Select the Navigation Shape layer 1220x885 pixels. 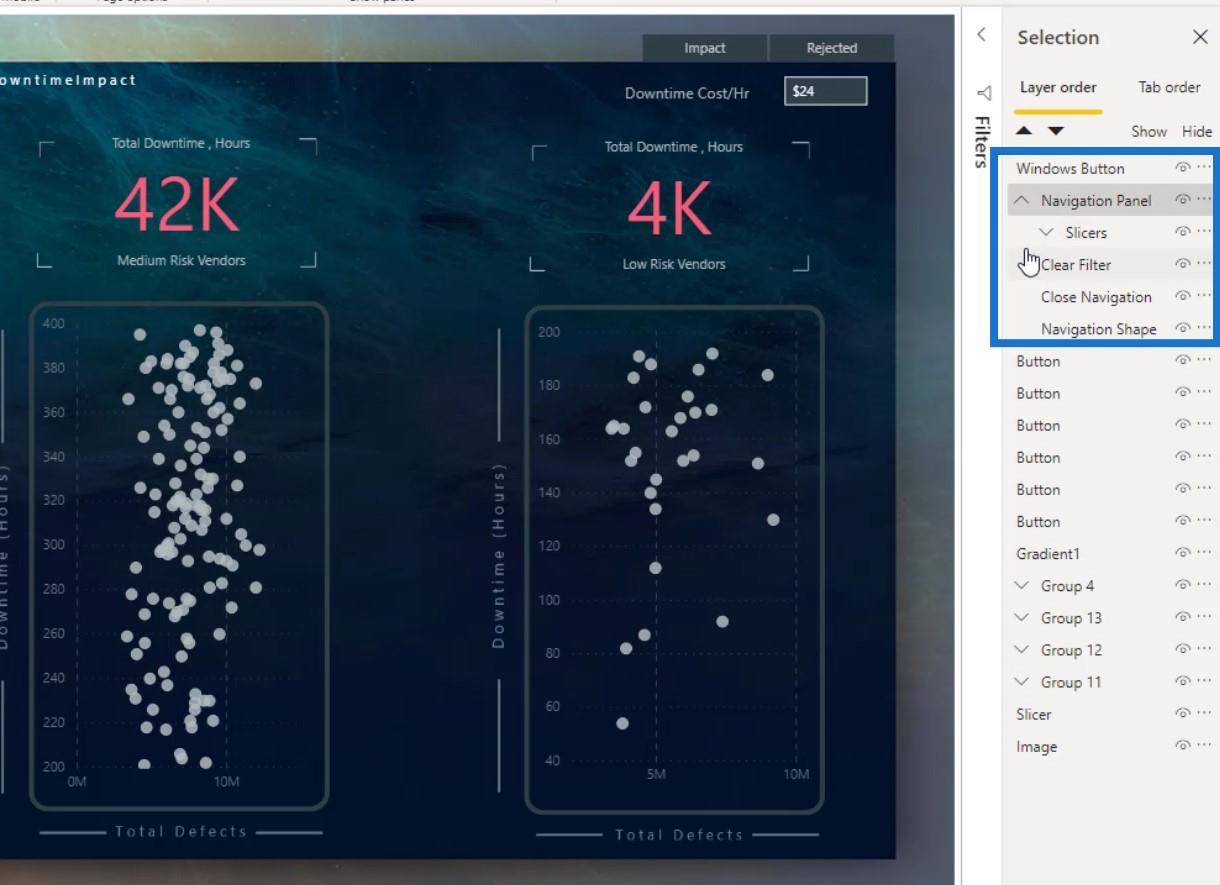coord(1098,328)
